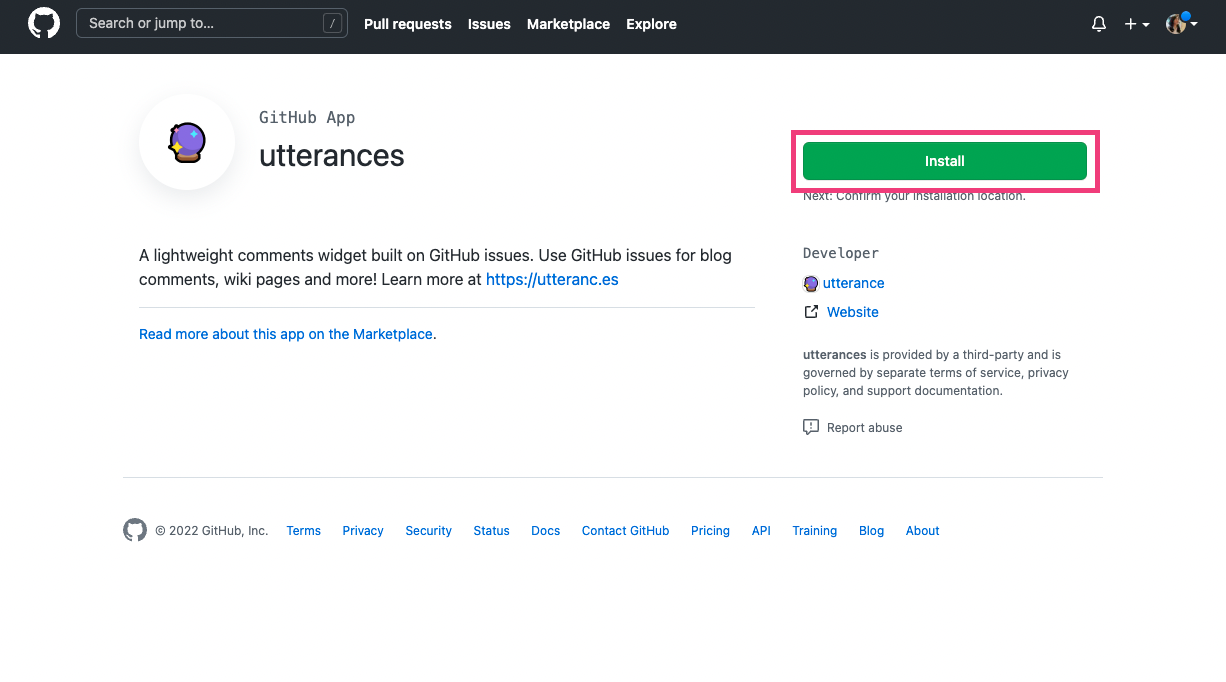The height and width of the screenshot is (682, 1226).
Task: Open Privacy in footer
Action: (x=363, y=531)
